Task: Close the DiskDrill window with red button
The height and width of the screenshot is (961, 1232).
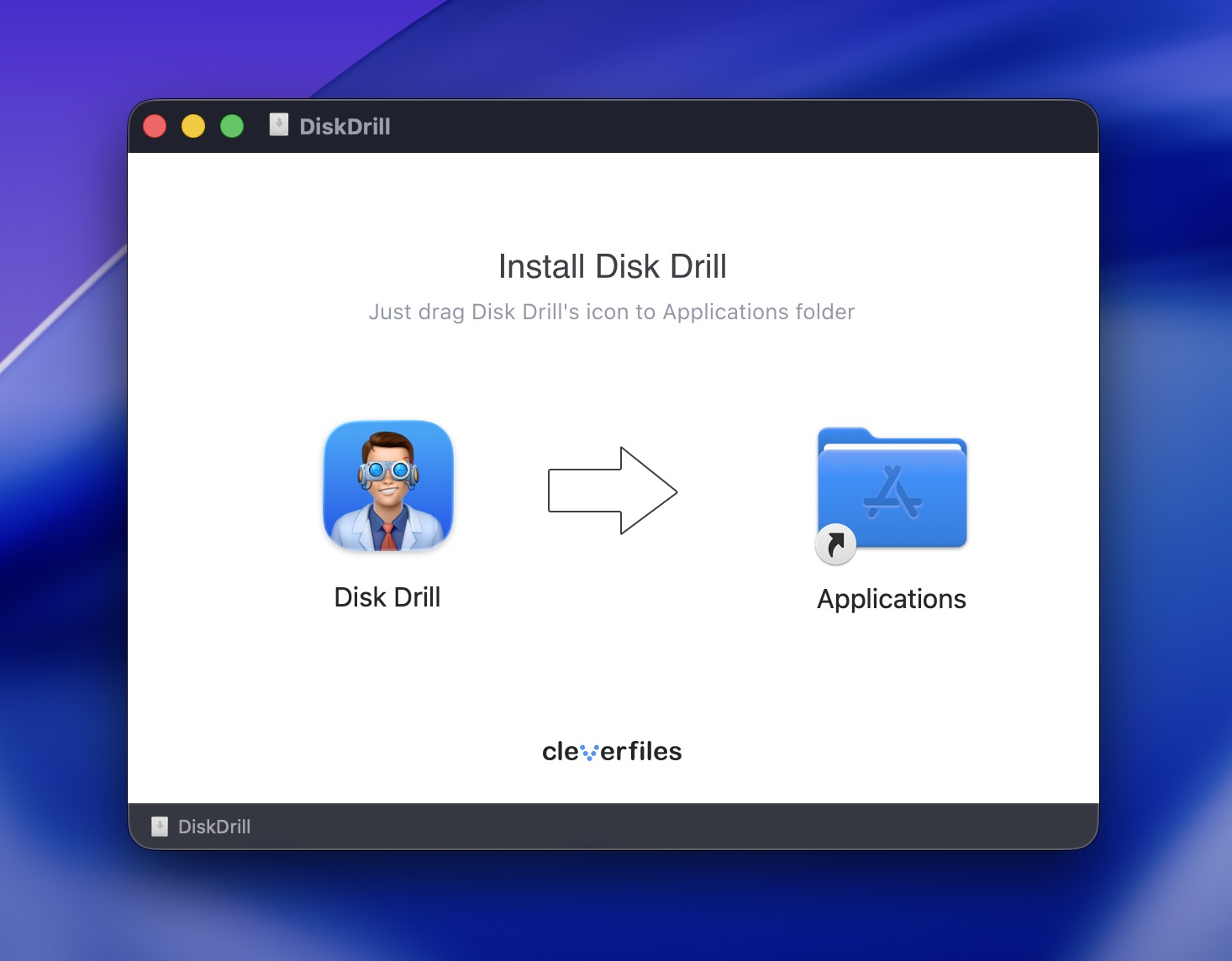Action: pyautogui.click(x=155, y=126)
